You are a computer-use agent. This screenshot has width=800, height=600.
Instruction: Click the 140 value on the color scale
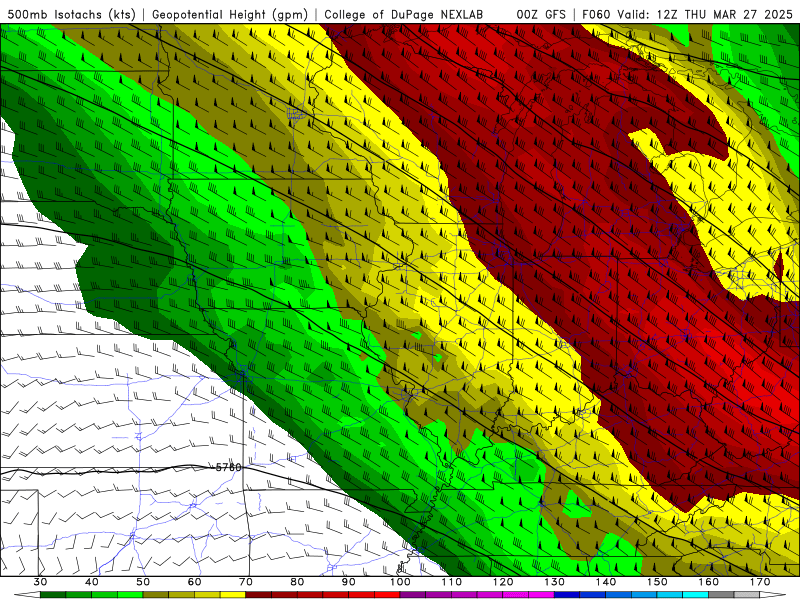(x=606, y=582)
